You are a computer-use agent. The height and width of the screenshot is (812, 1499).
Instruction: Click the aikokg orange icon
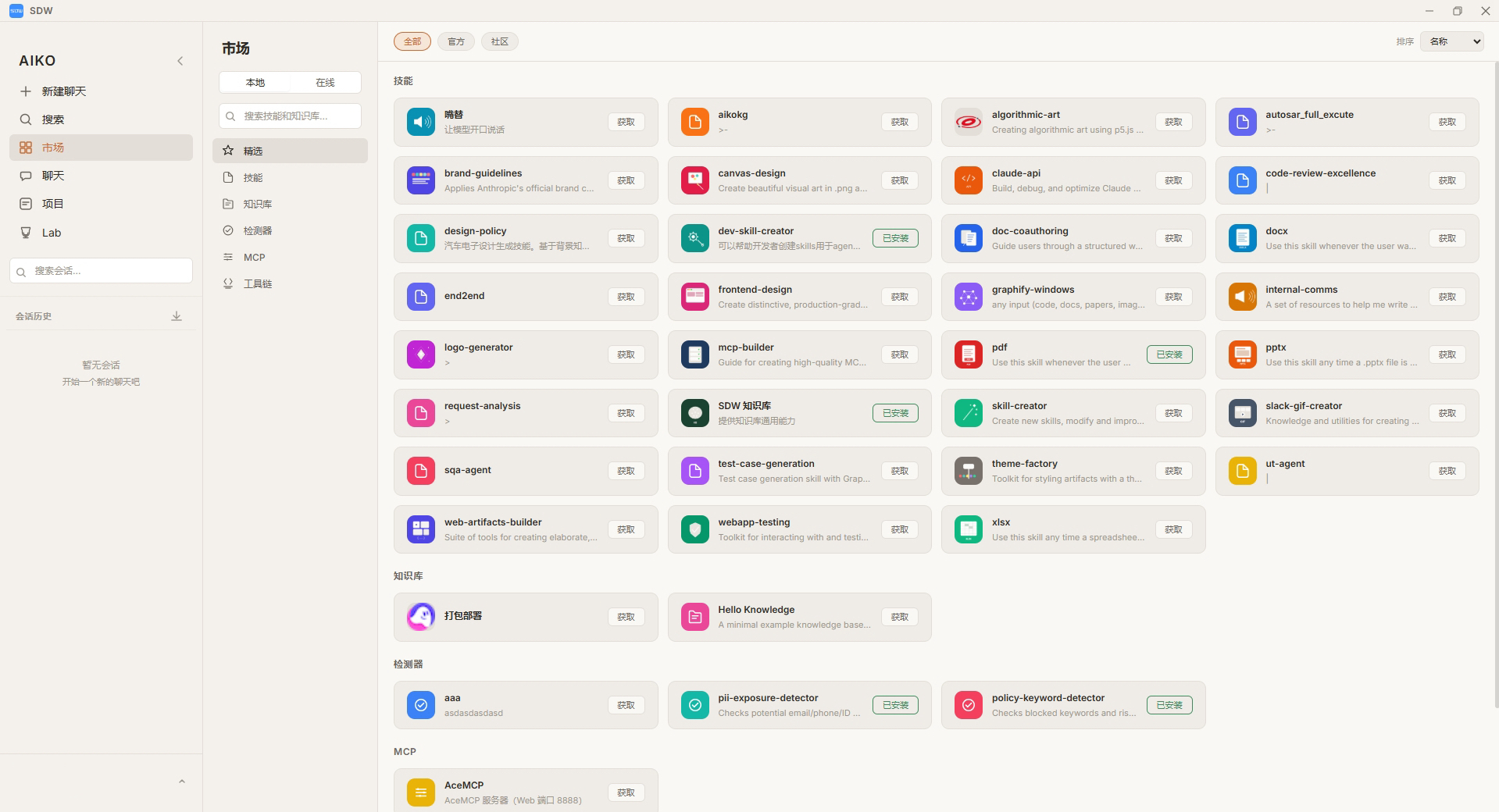click(694, 122)
